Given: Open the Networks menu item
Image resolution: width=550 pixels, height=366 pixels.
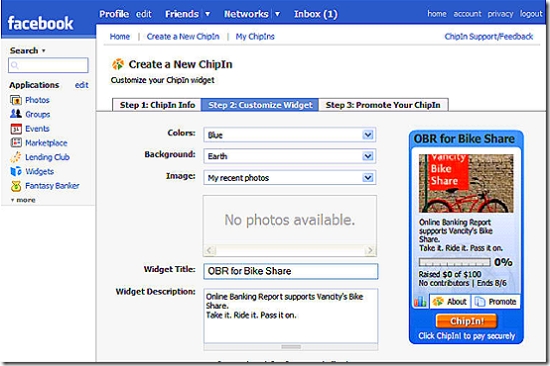Looking at the screenshot, I should tap(246, 14).
